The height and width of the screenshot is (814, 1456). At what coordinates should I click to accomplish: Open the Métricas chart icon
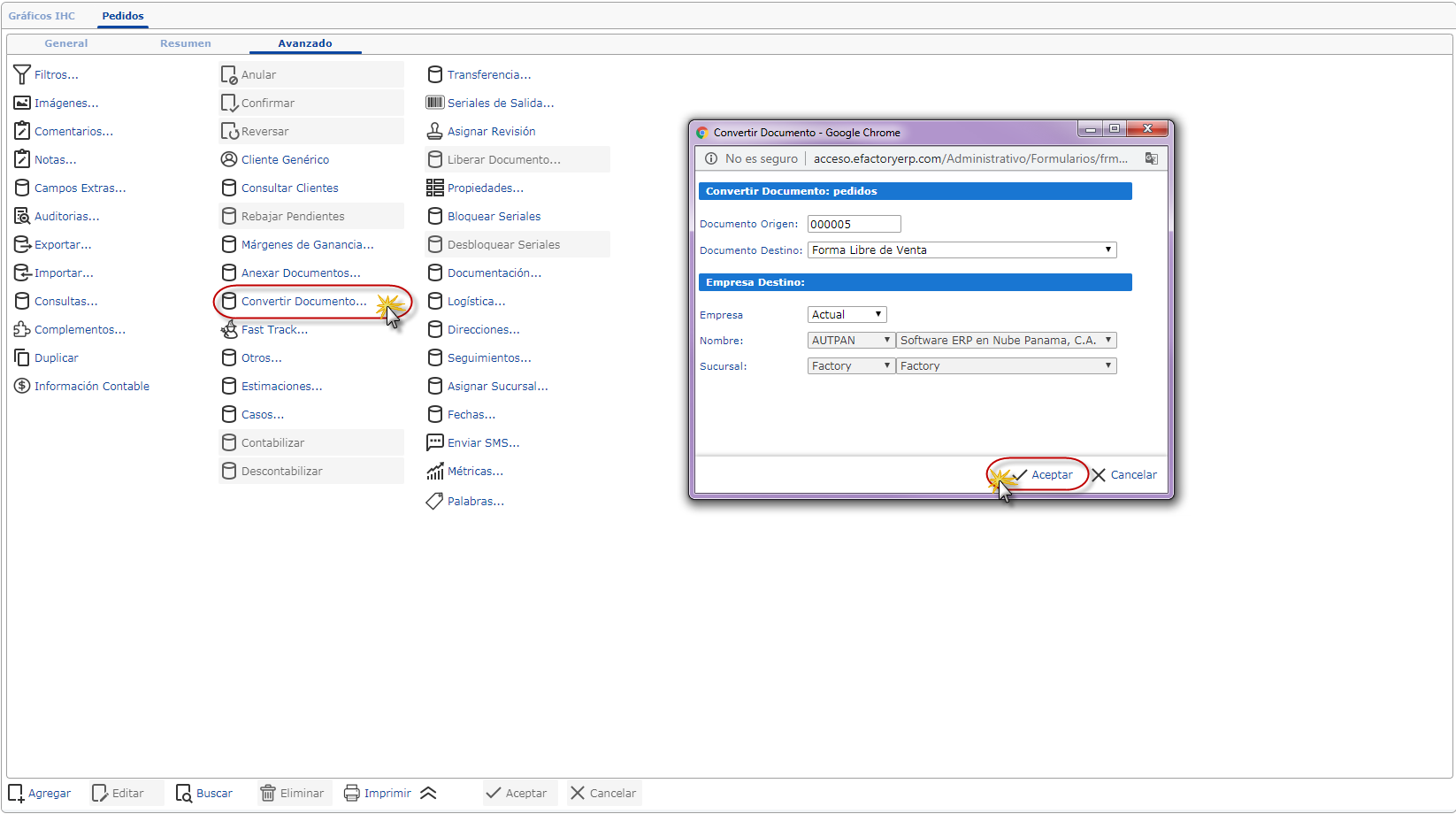tap(434, 472)
